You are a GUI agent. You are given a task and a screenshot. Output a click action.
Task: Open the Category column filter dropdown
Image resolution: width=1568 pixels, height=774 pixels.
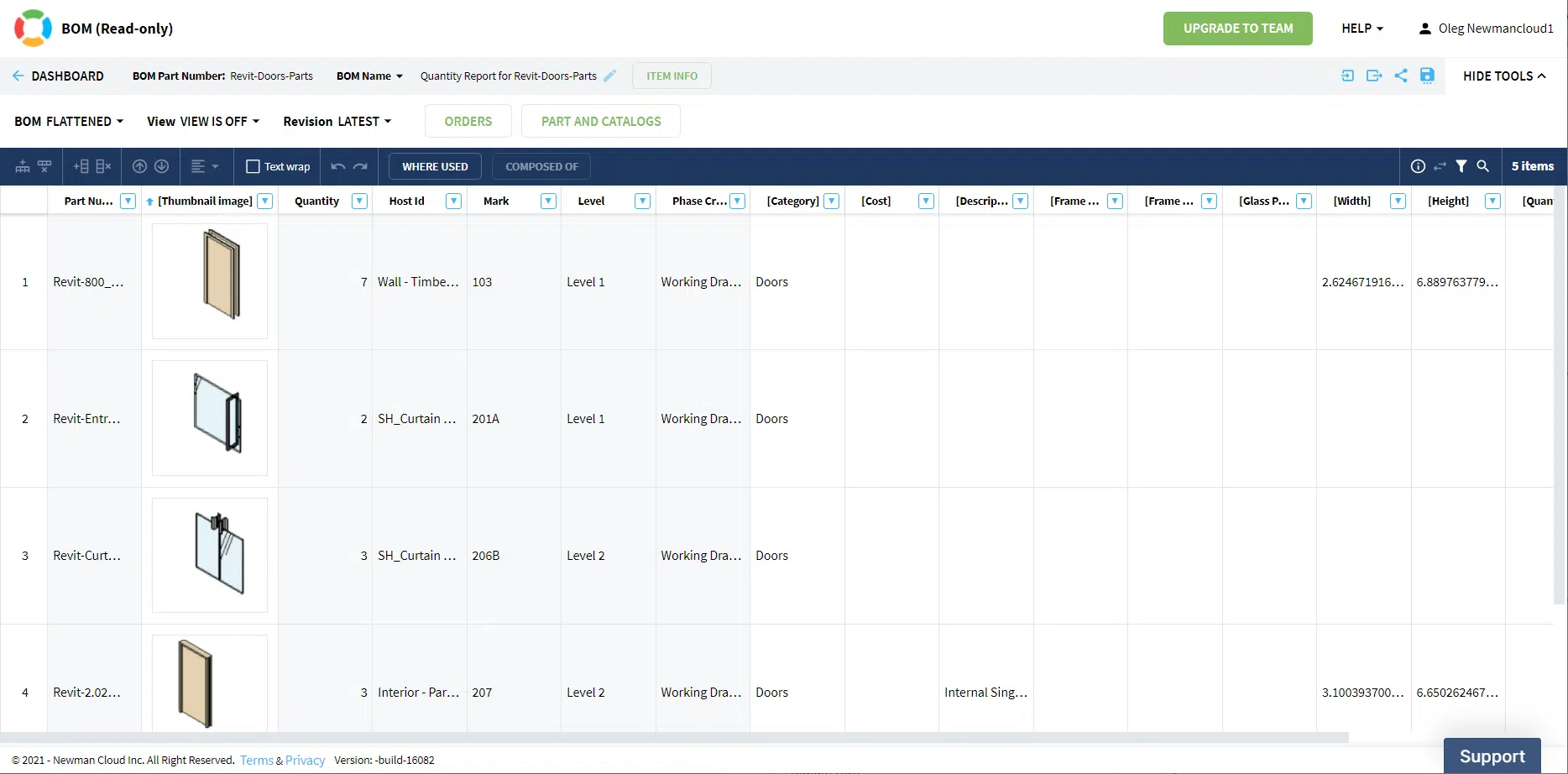(831, 201)
